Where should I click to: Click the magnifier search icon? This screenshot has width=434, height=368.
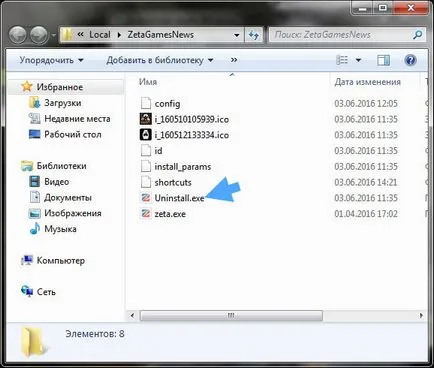[418, 35]
